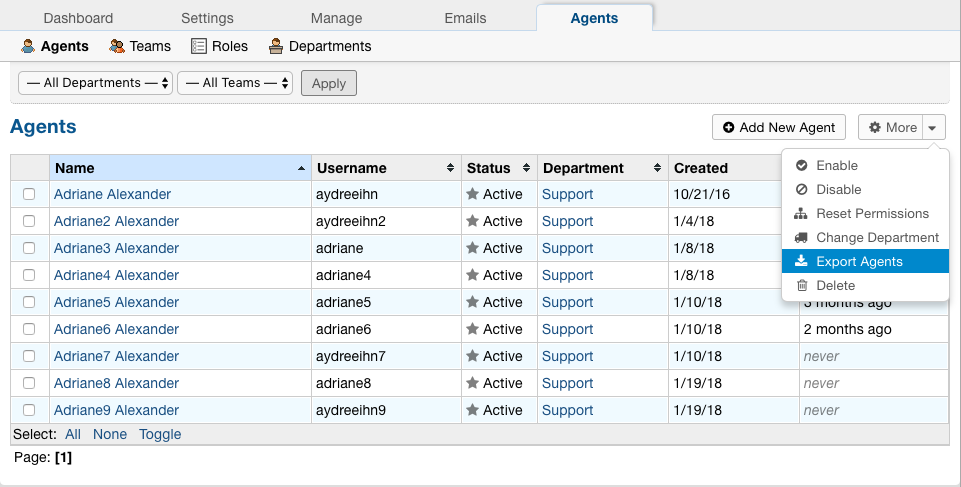The width and height of the screenshot is (961, 487).
Task: Open Adriane9 Alexander agent profile
Action: click(x=116, y=410)
